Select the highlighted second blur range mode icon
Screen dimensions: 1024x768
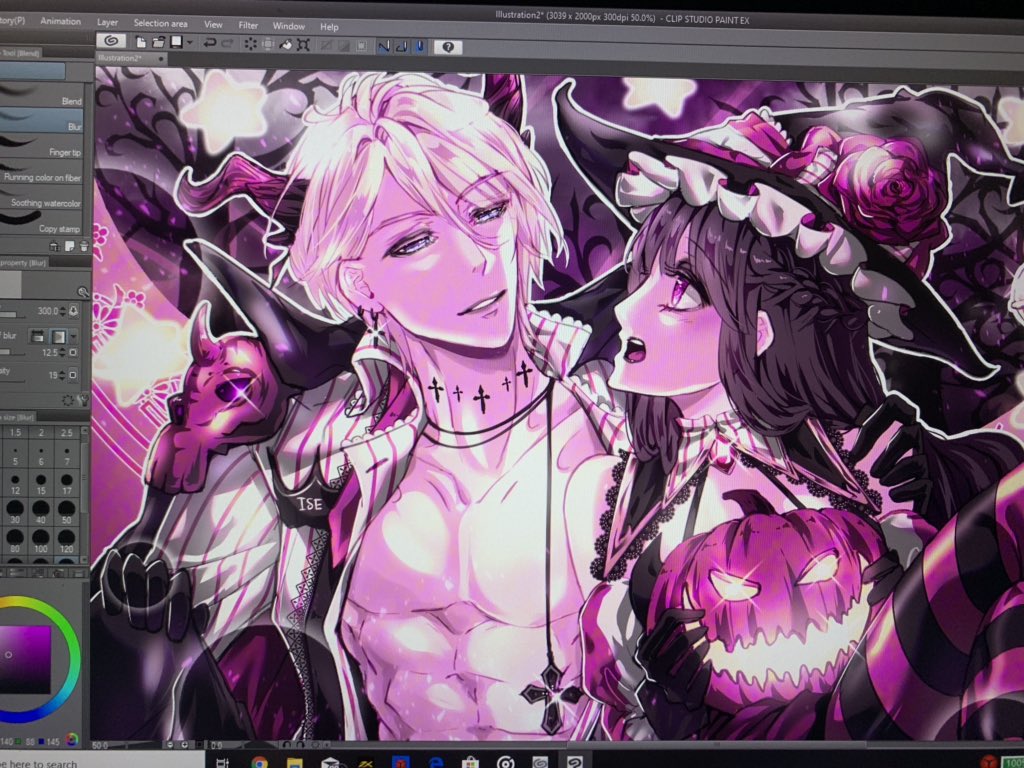point(59,336)
